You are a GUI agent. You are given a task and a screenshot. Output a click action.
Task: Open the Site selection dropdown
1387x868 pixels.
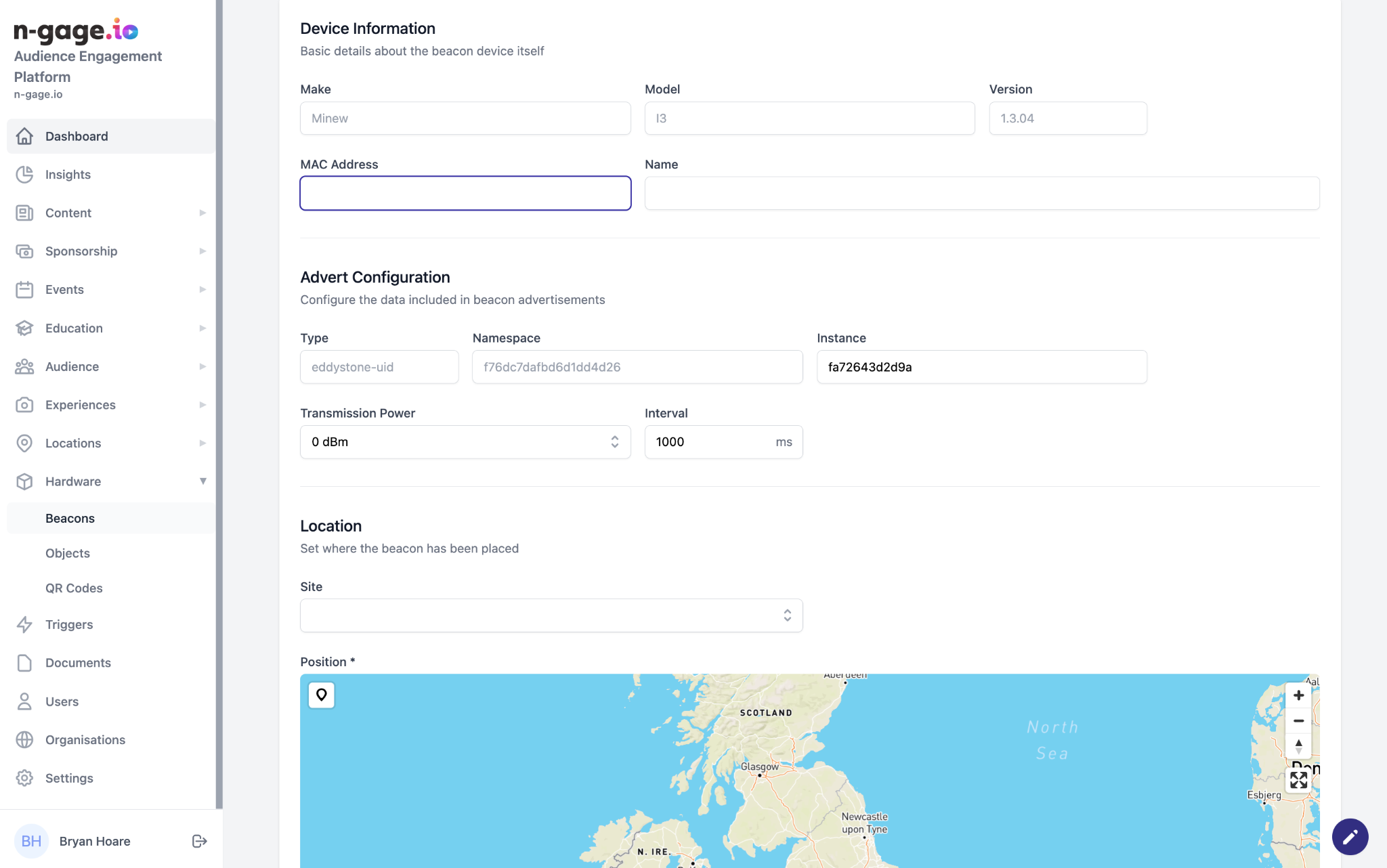(551, 615)
